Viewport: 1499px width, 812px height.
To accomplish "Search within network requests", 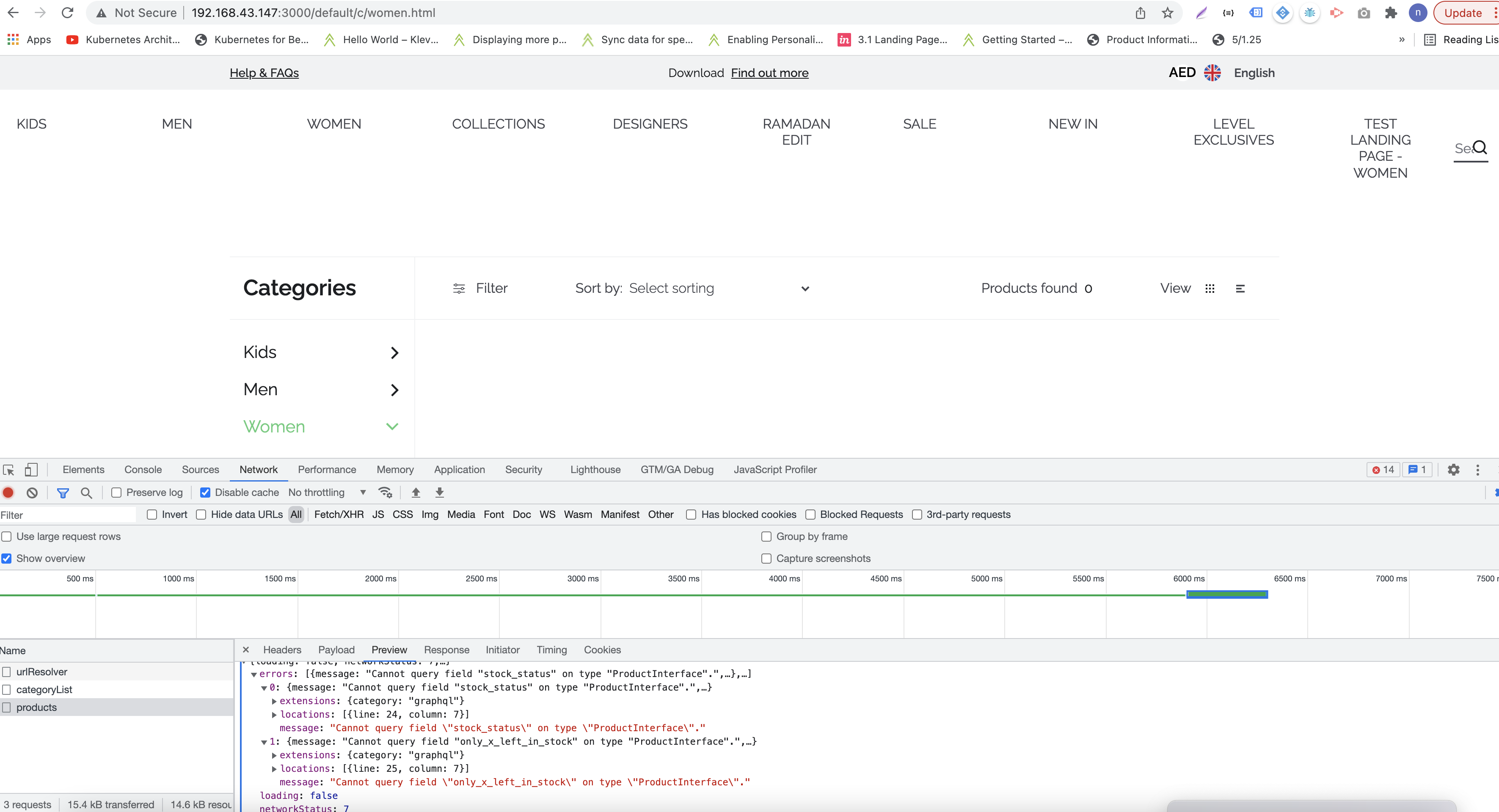I will 86,492.
